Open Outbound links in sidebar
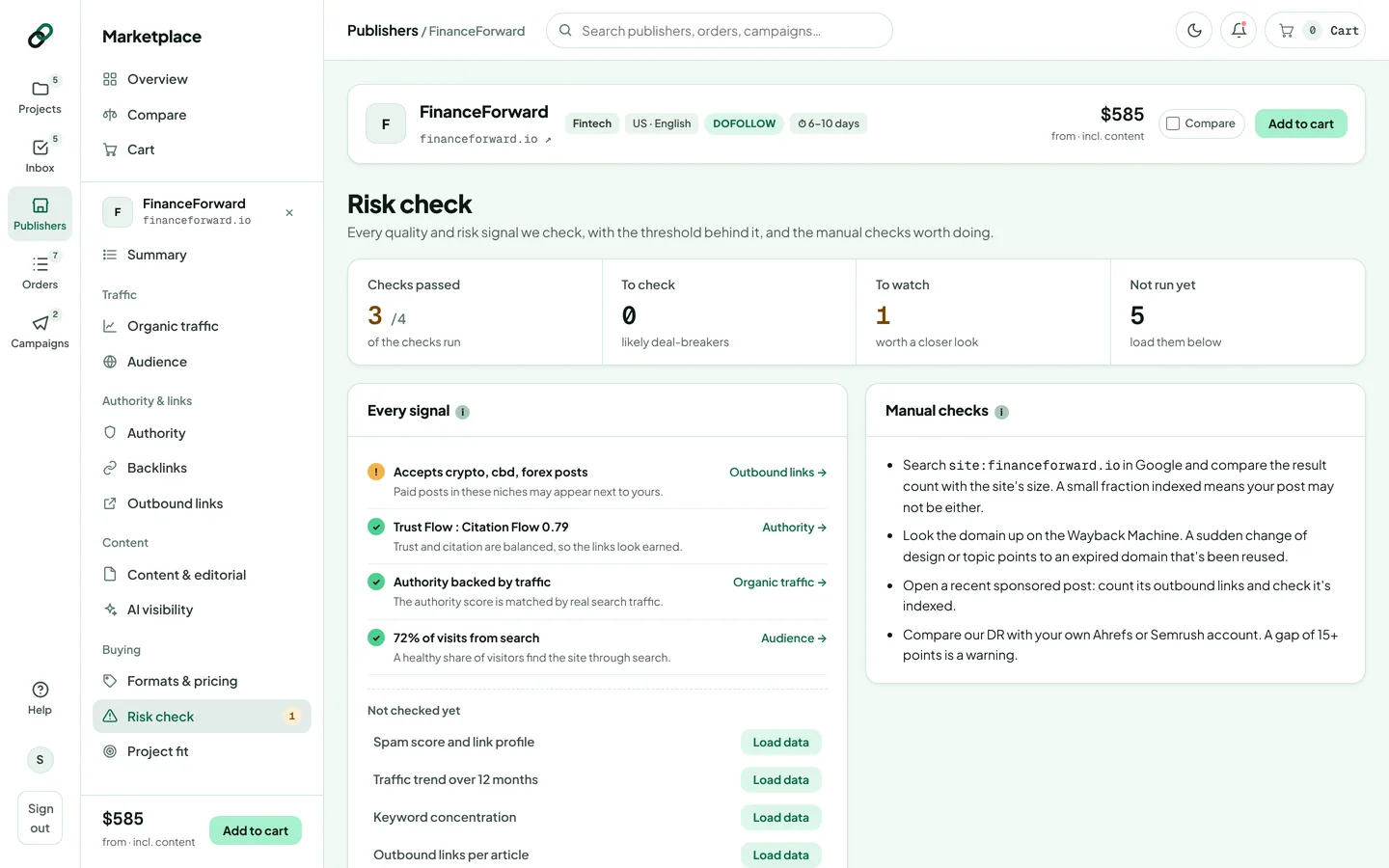 202,503
